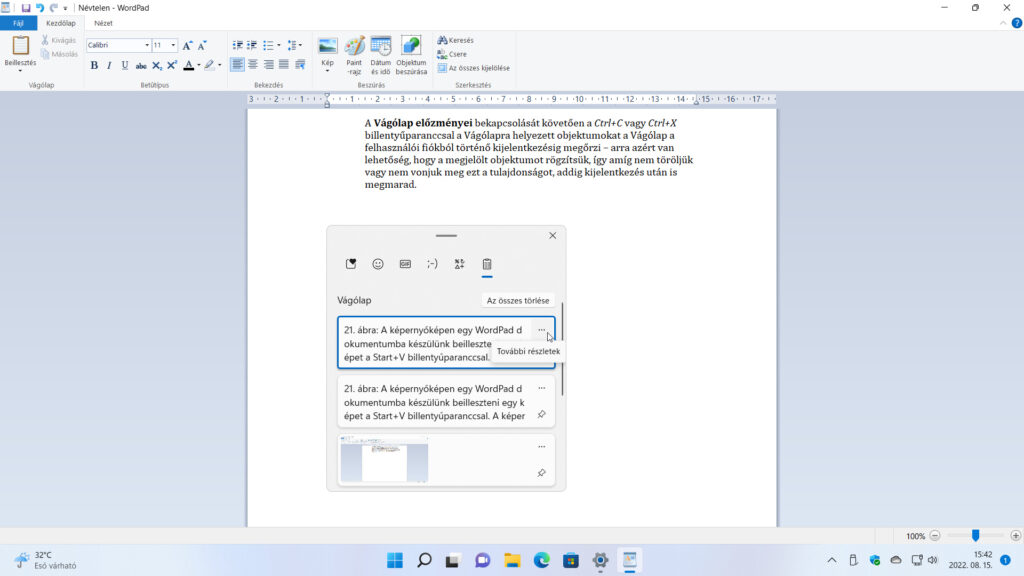
Task: Expand the Kép dropdown arrow
Action: [328, 70]
